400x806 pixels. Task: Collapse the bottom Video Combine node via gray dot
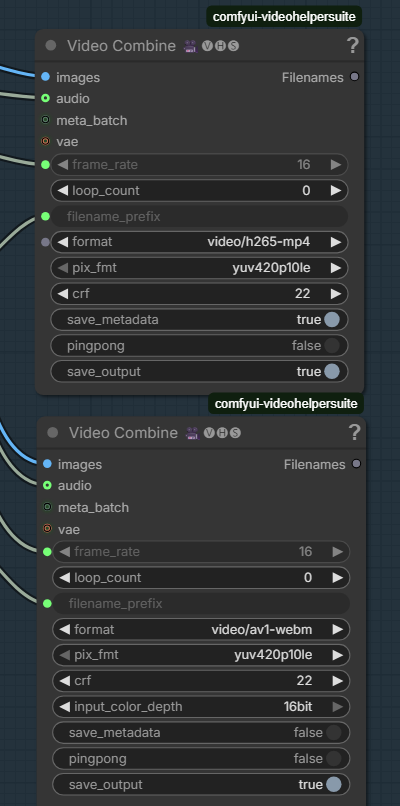point(53,432)
